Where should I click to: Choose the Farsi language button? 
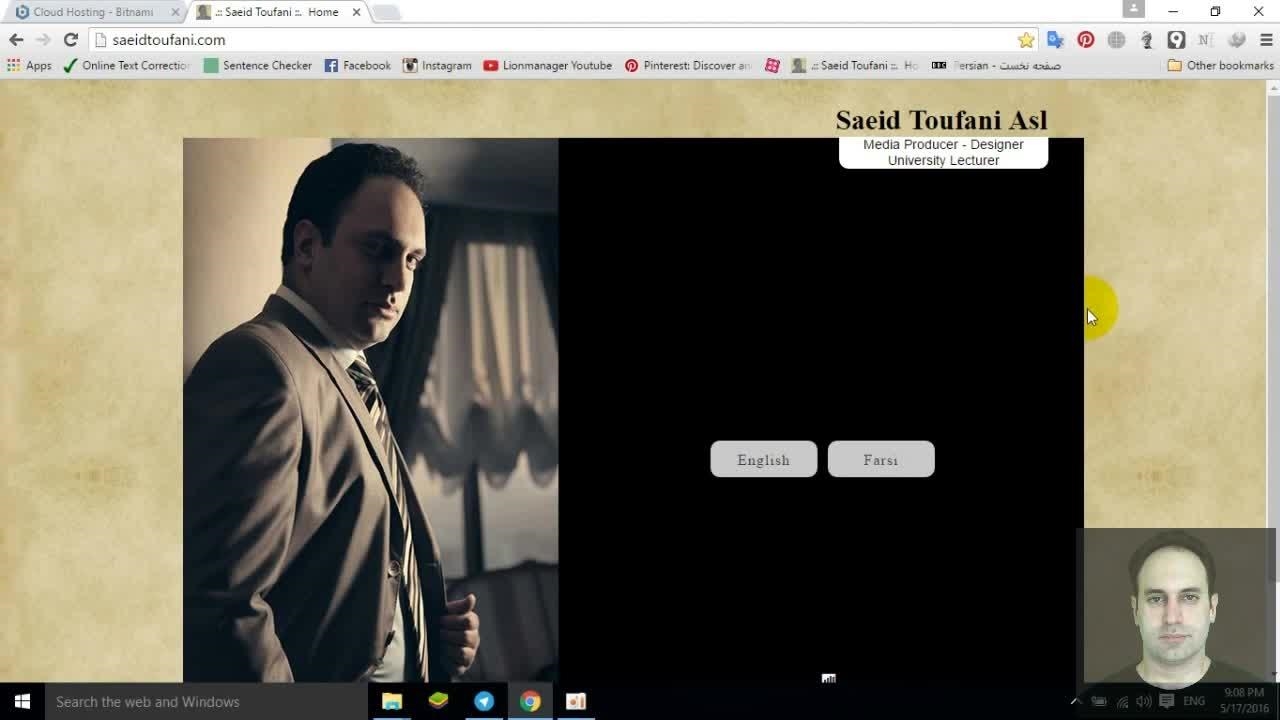(881, 460)
